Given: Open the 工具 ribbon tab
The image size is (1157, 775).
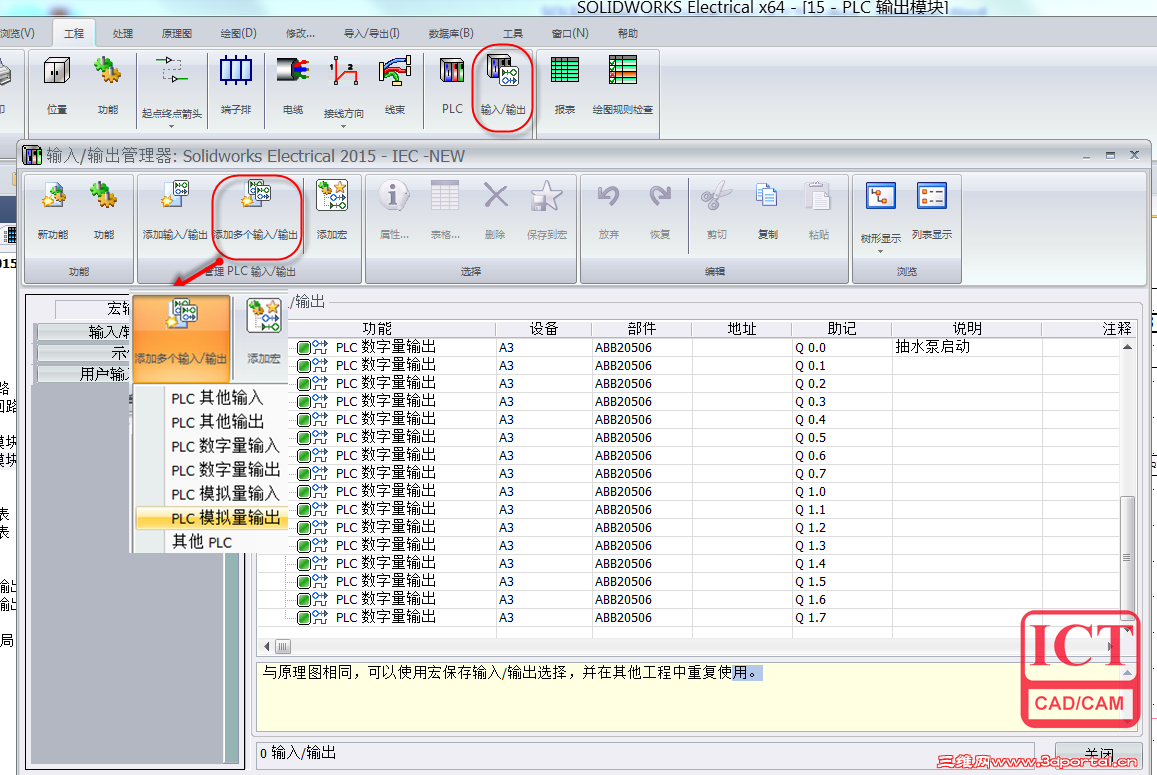Looking at the screenshot, I should pyautogui.click(x=513, y=33).
